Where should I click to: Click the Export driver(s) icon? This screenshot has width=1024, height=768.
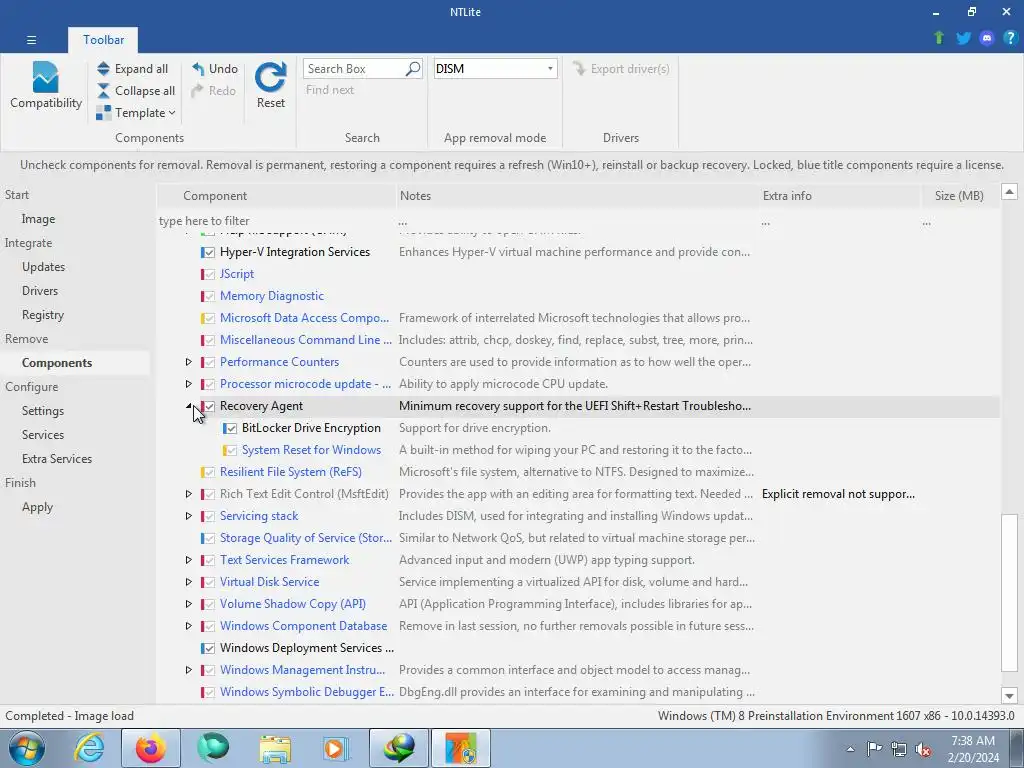[579, 69]
